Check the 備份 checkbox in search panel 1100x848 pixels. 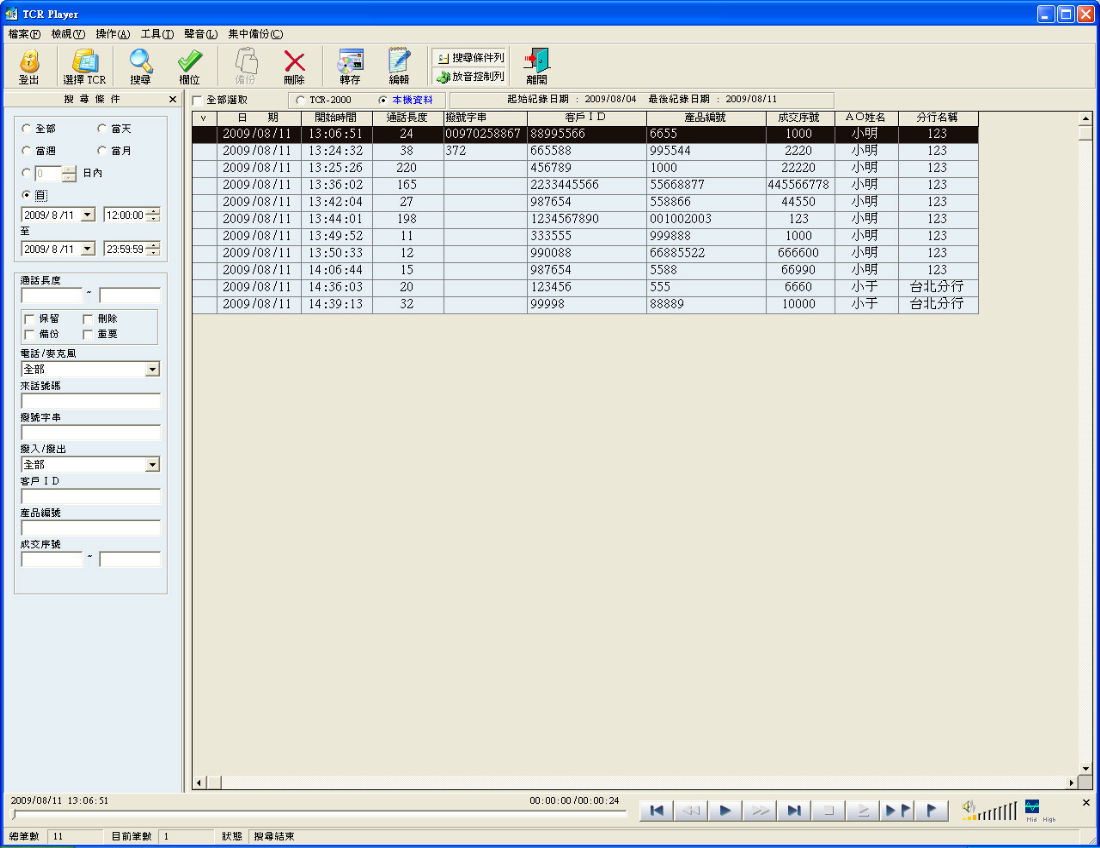click(x=29, y=335)
